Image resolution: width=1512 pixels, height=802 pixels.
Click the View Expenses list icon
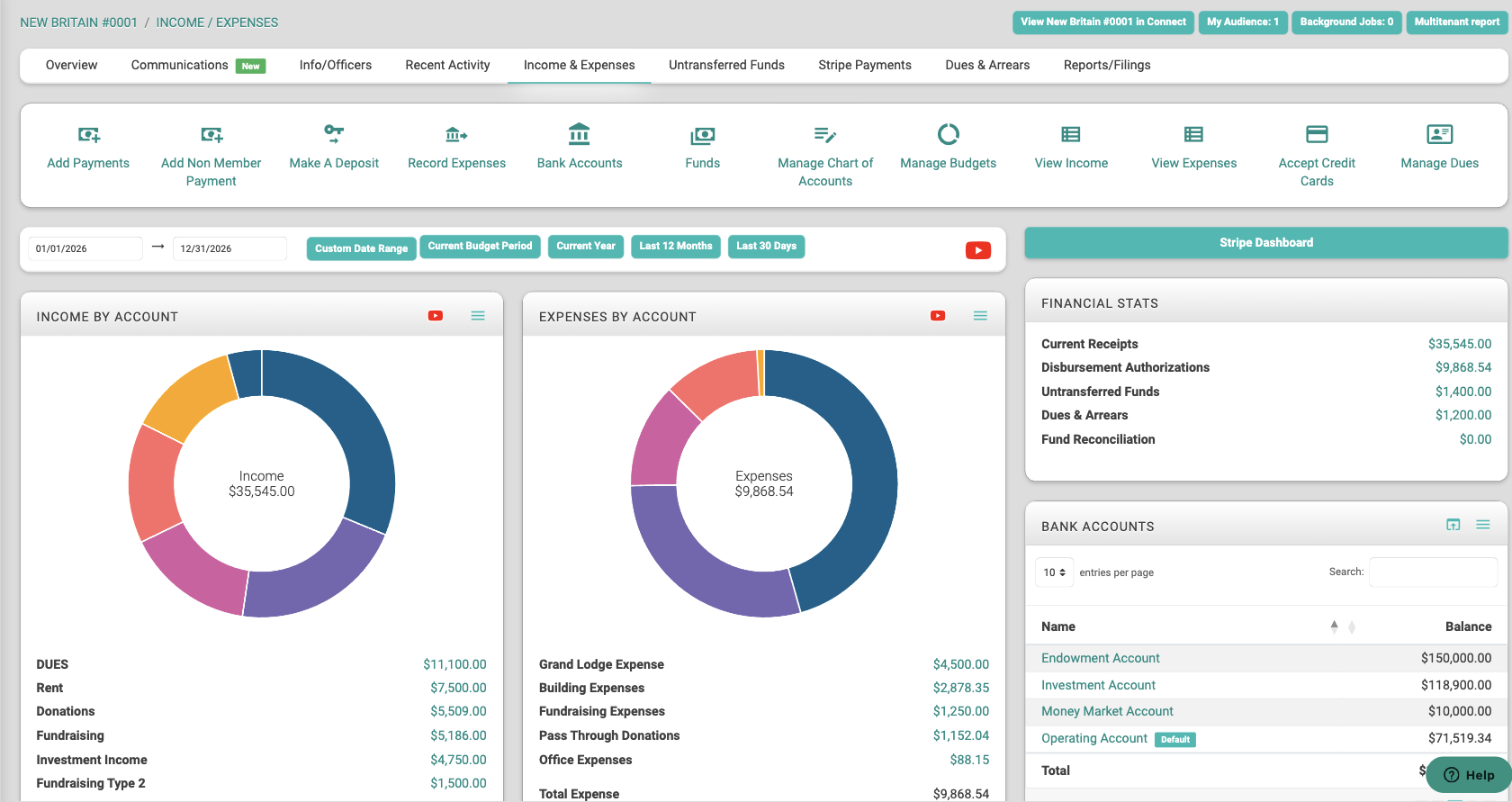[x=1194, y=134]
